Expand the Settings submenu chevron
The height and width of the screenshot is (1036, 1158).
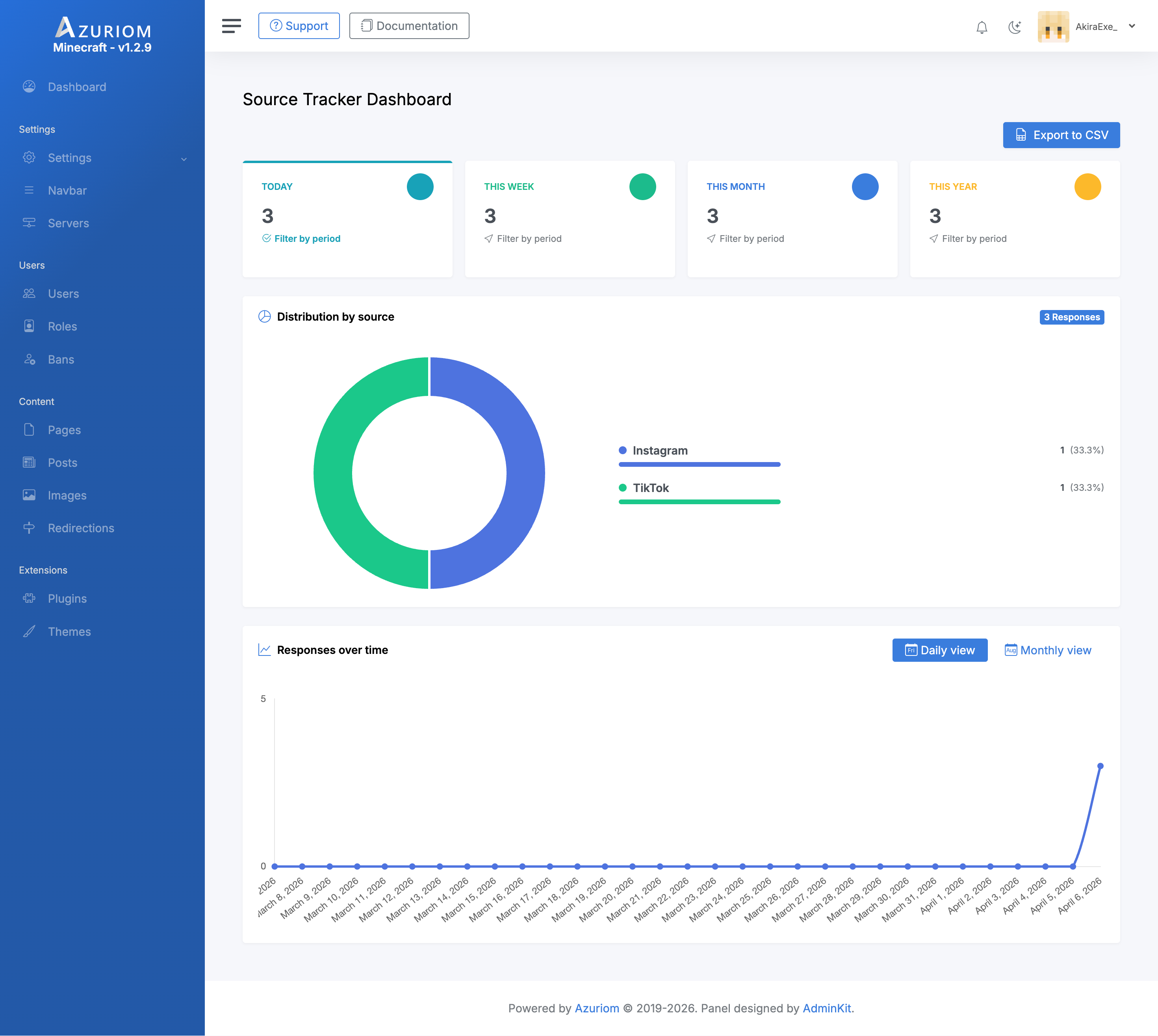184,159
